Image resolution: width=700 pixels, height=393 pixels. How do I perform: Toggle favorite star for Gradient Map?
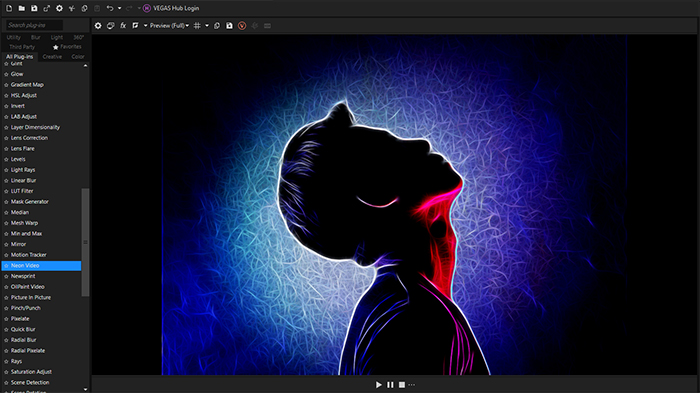pos(6,85)
